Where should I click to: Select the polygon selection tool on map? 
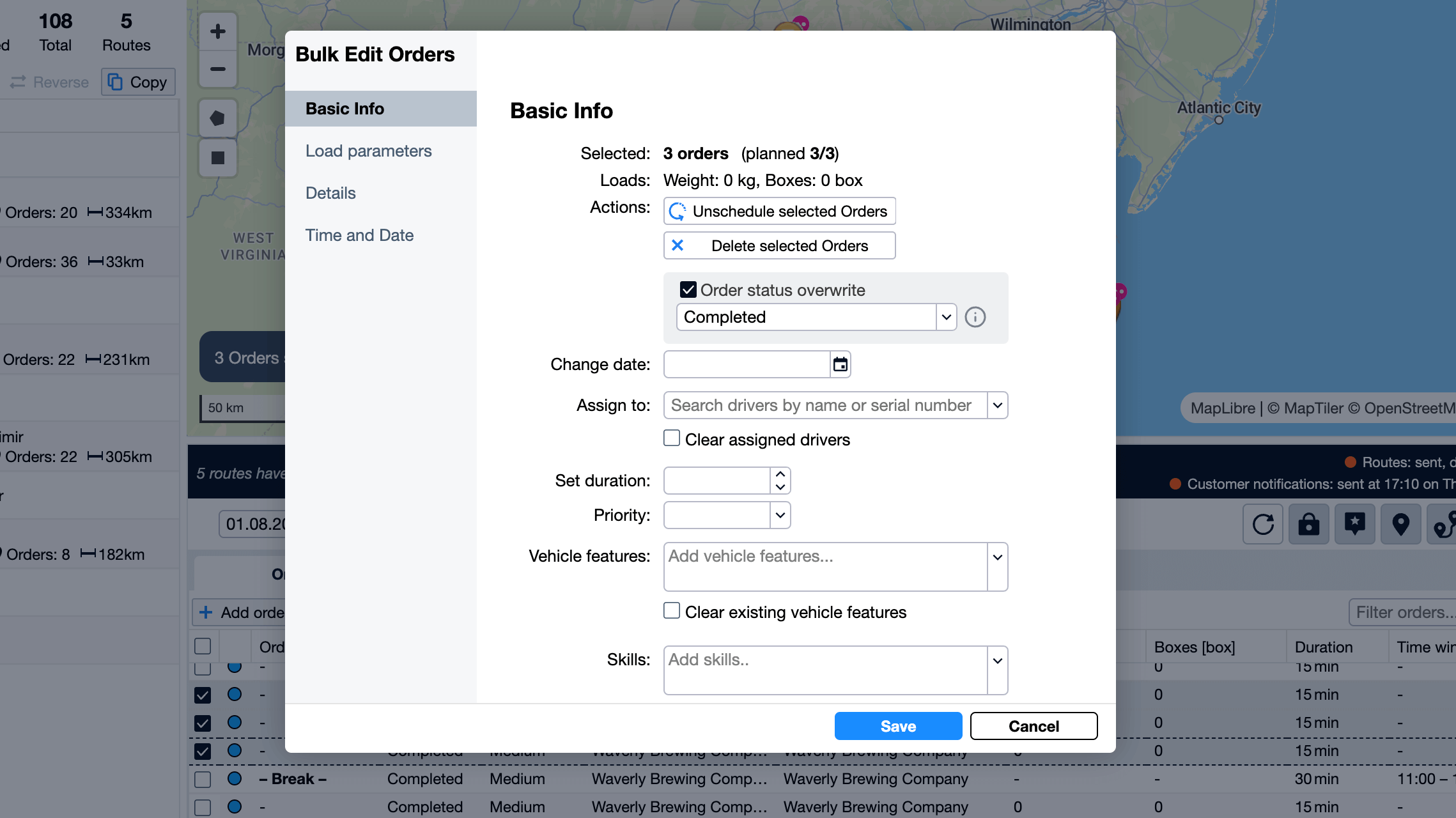click(x=217, y=118)
